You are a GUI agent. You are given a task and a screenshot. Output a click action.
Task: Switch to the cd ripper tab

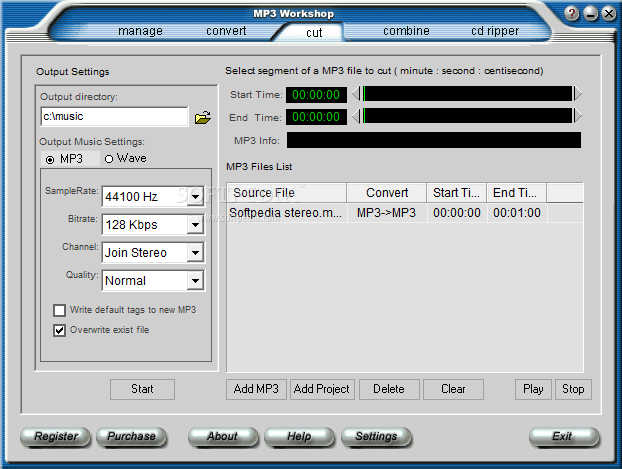click(495, 31)
